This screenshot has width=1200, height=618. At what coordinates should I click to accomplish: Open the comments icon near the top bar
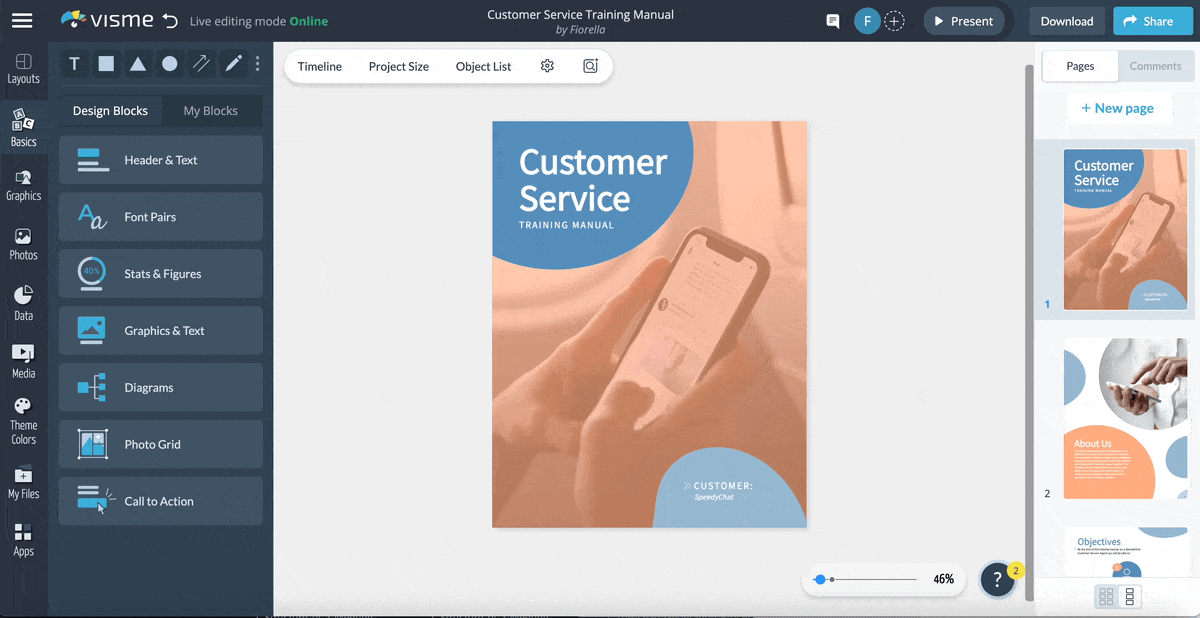[x=832, y=20]
